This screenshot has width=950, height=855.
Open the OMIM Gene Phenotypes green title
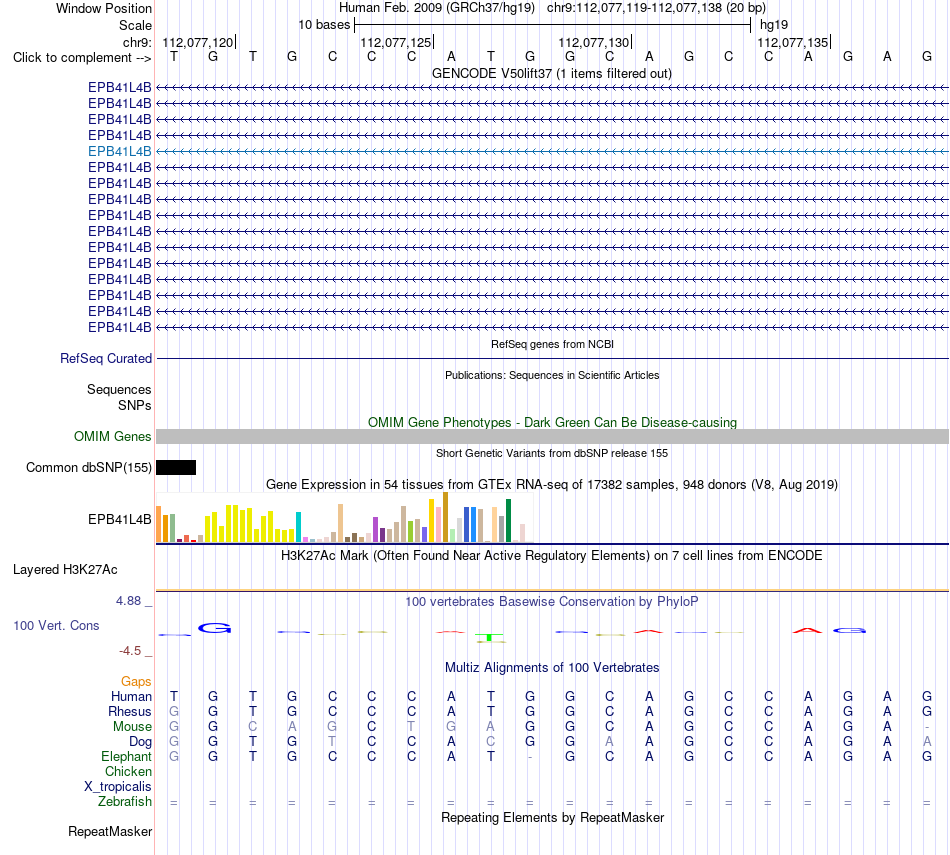[x=552, y=422]
